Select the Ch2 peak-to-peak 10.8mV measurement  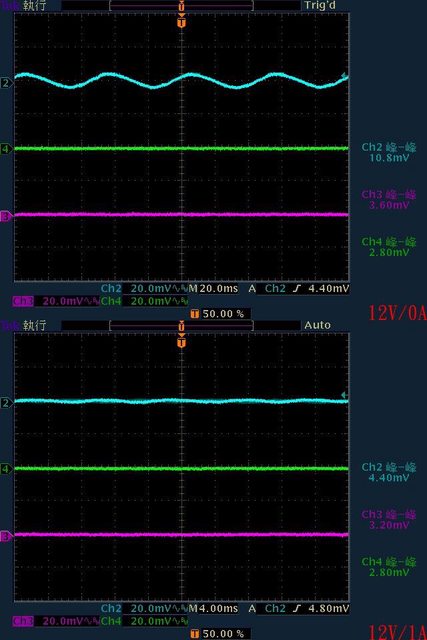(x=389, y=152)
